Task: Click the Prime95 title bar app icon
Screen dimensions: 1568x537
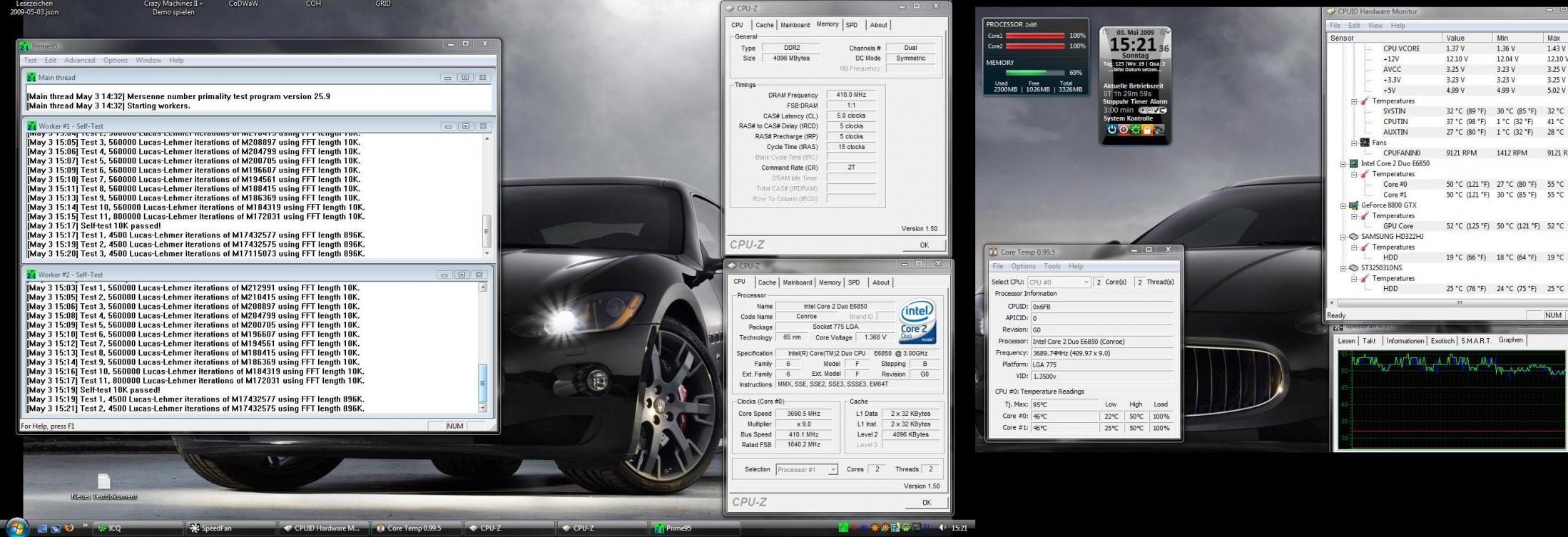Action: tap(25, 46)
